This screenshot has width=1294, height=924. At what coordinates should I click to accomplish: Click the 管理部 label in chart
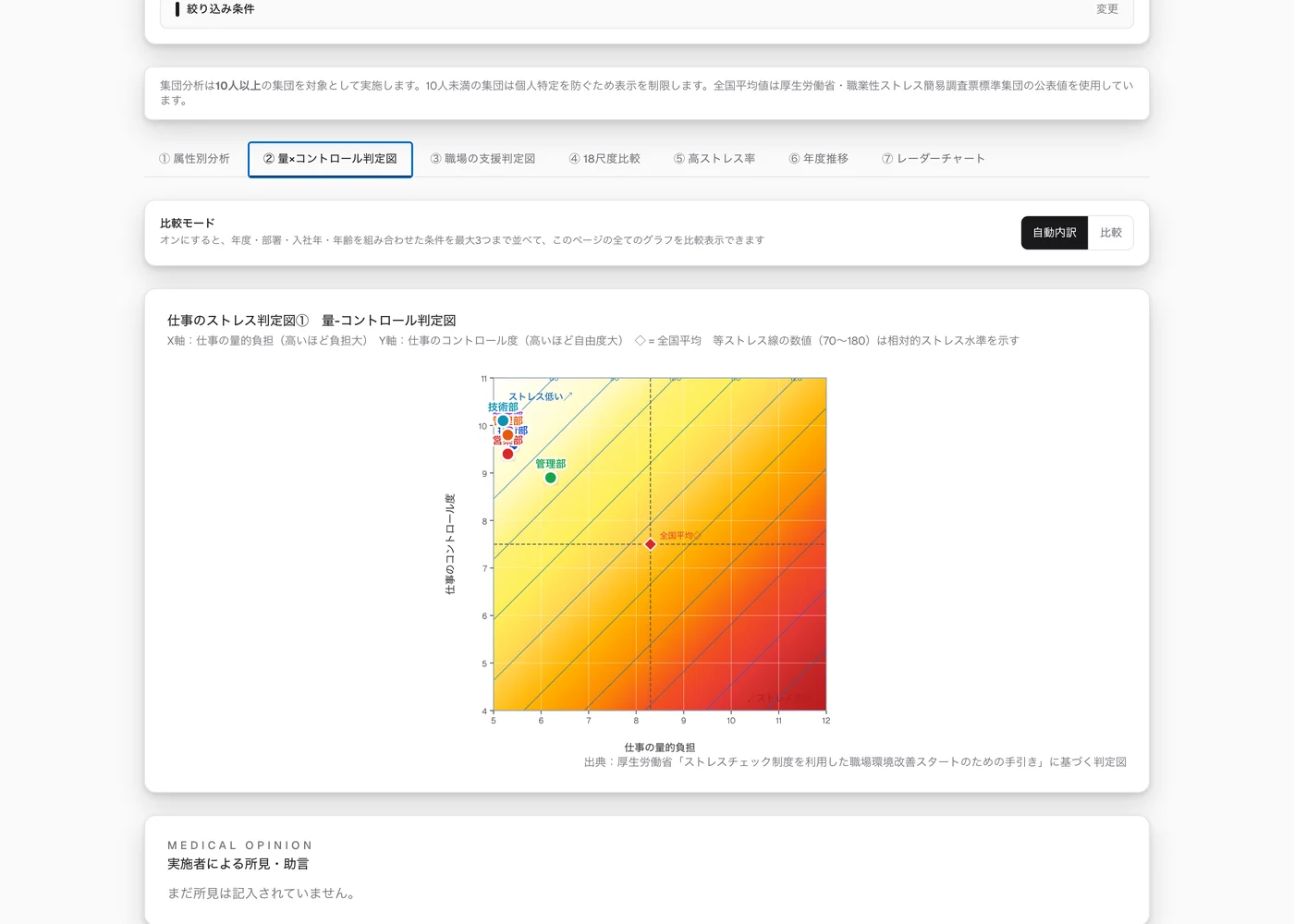click(x=551, y=464)
